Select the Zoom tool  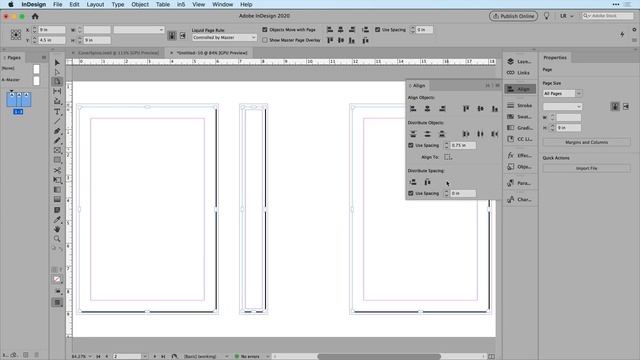57,239
